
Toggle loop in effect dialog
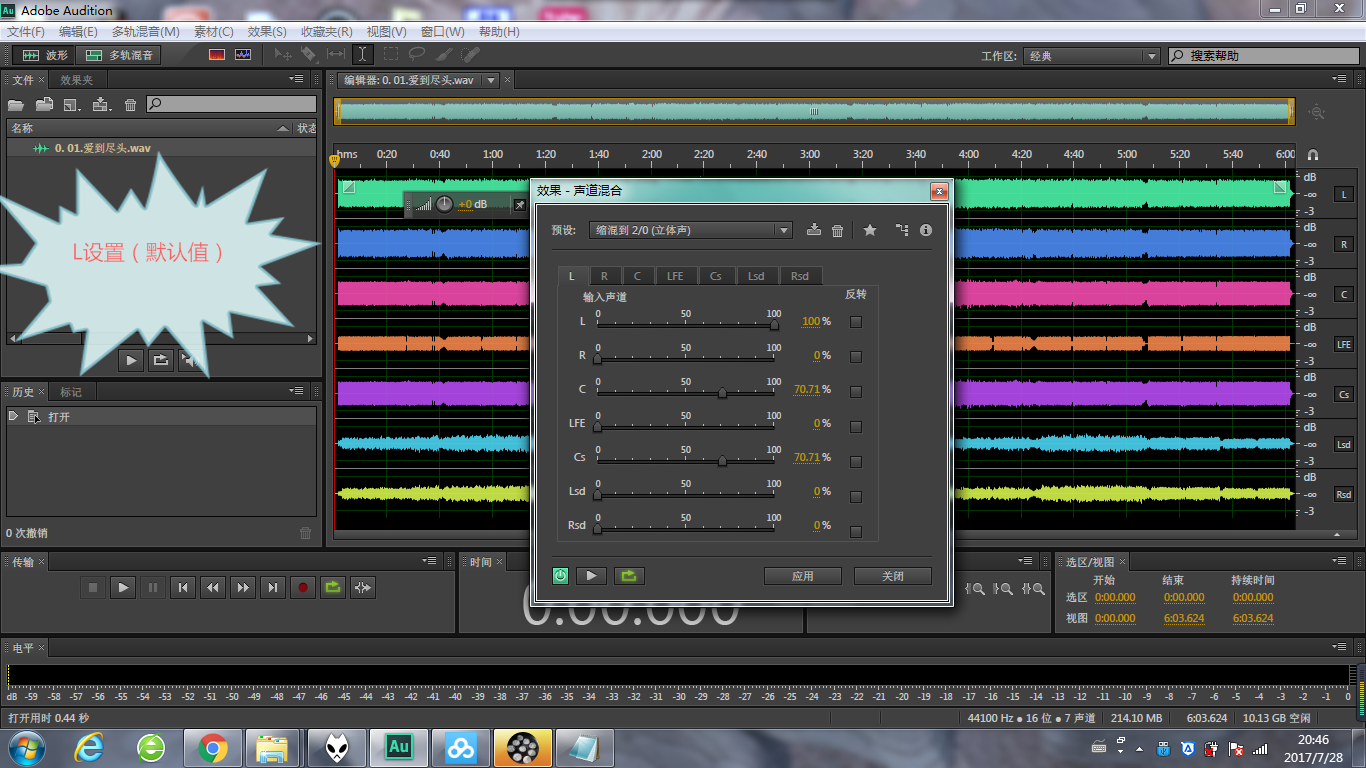pyautogui.click(x=629, y=576)
